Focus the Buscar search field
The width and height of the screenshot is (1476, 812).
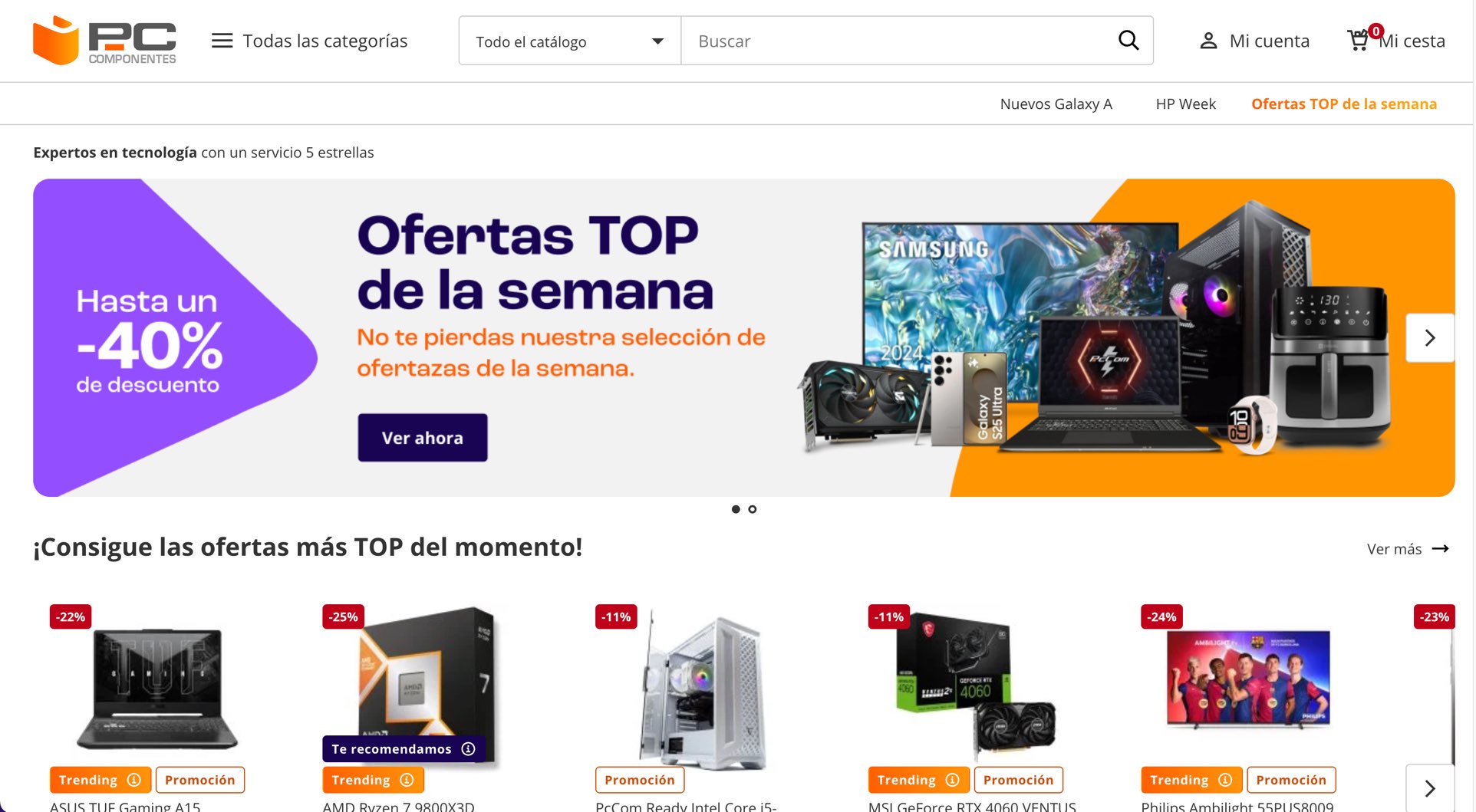pyautogui.click(x=898, y=41)
